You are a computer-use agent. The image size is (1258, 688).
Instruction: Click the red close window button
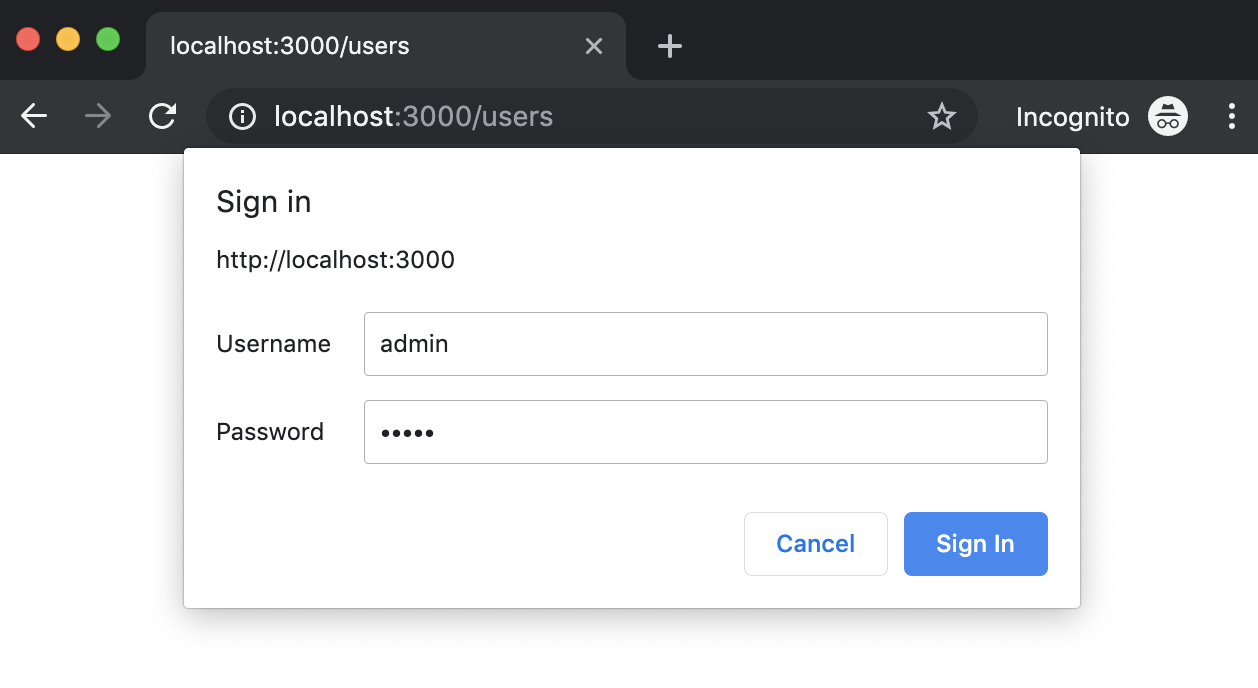28,39
